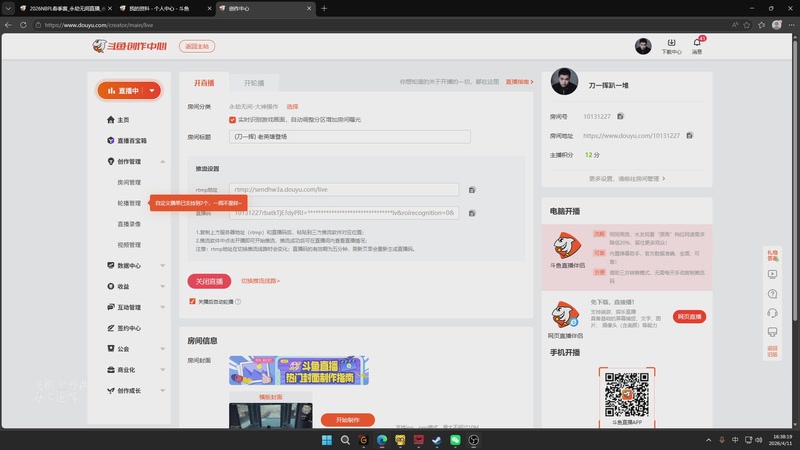Image resolution: width=800 pixels, height=450 pixels.
Task: Click the 关闭直播 button
Action: pos(209,281)
